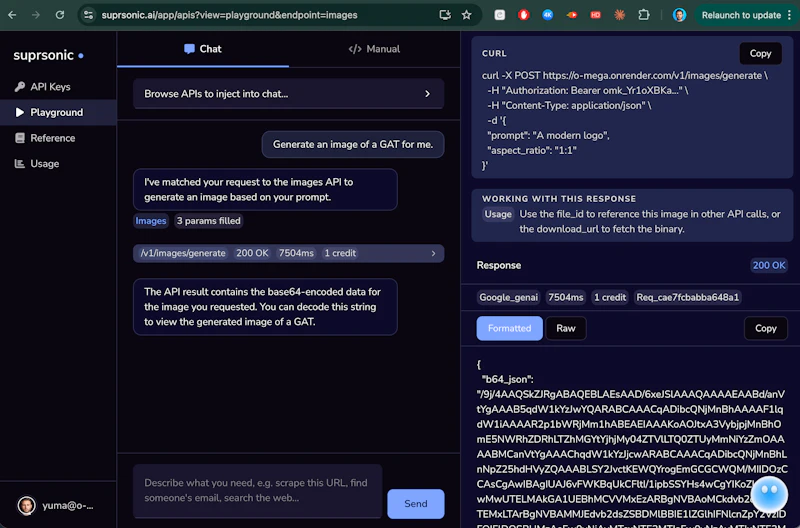Click the b64_json key in response
The width and height of the screenshot is (800, 528).
507,380
